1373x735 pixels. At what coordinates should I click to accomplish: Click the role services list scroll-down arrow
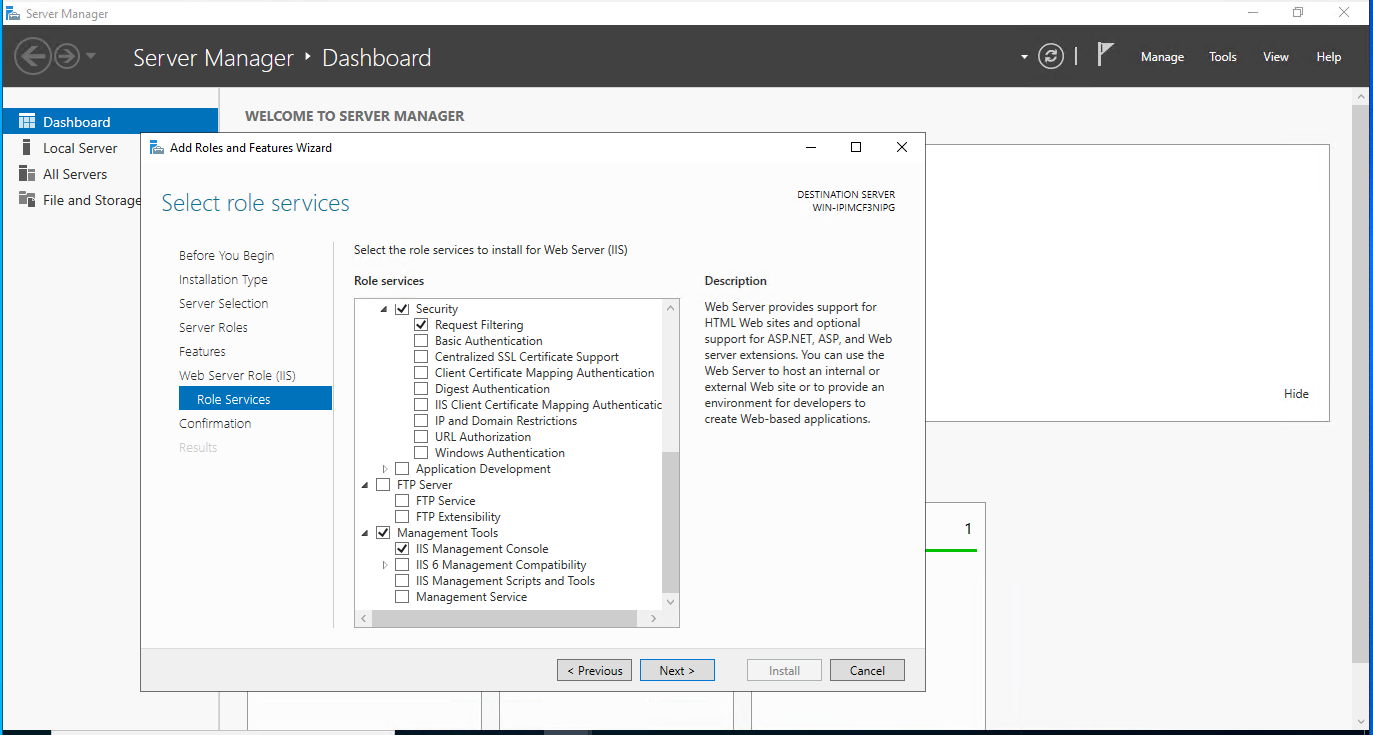(x=670, y=602)
